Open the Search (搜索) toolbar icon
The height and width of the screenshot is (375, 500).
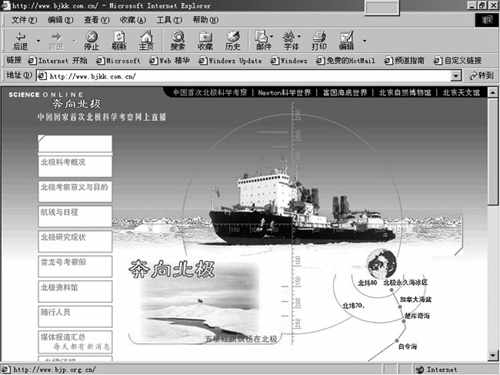(x=178, y=41)
